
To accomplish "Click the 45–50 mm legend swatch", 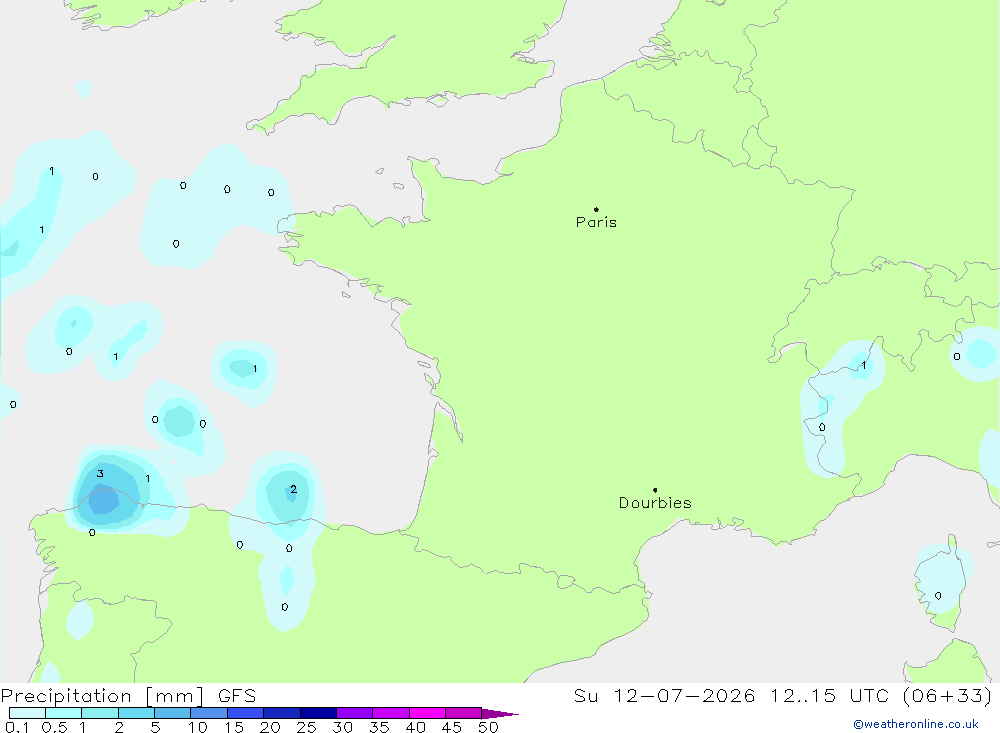I will (x=464, y=713).
